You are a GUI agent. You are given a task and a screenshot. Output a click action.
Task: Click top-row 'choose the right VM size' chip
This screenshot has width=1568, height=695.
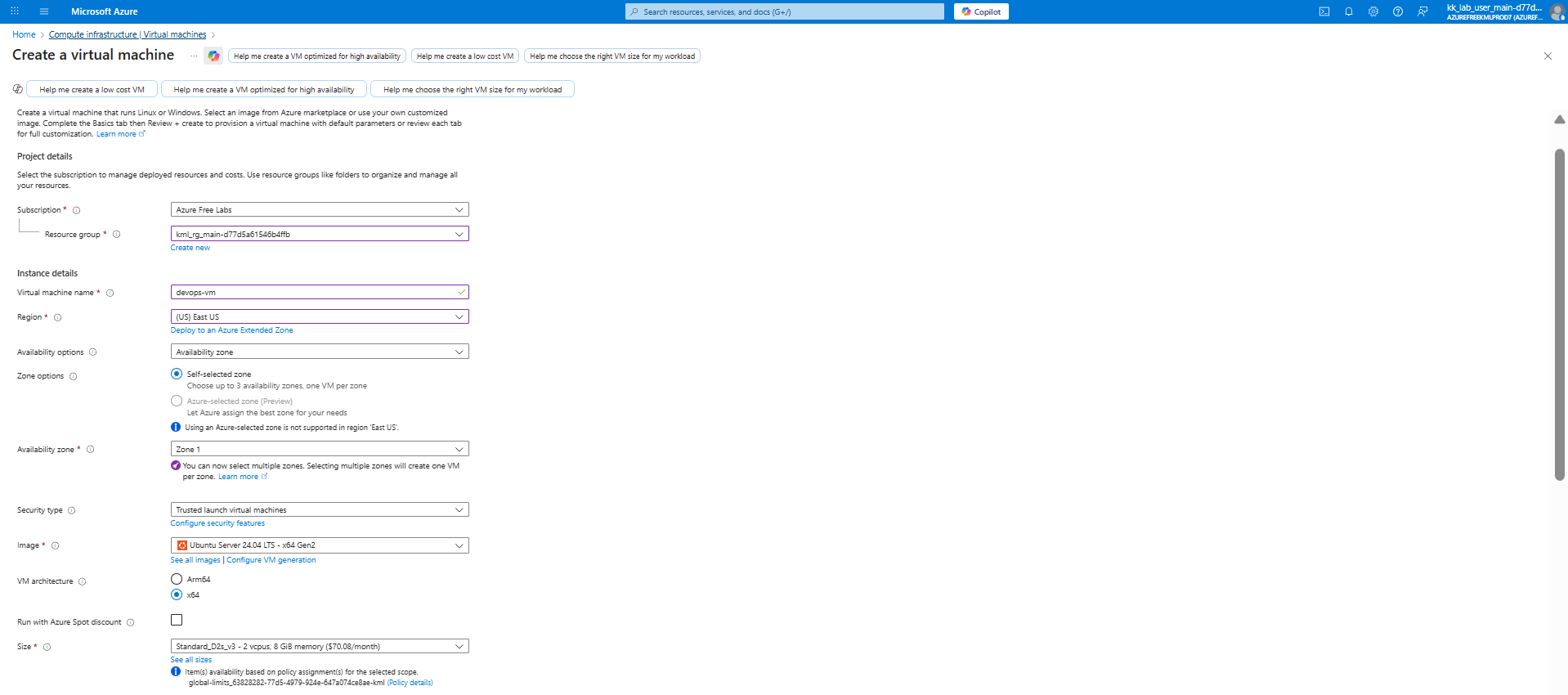[612, 56]
